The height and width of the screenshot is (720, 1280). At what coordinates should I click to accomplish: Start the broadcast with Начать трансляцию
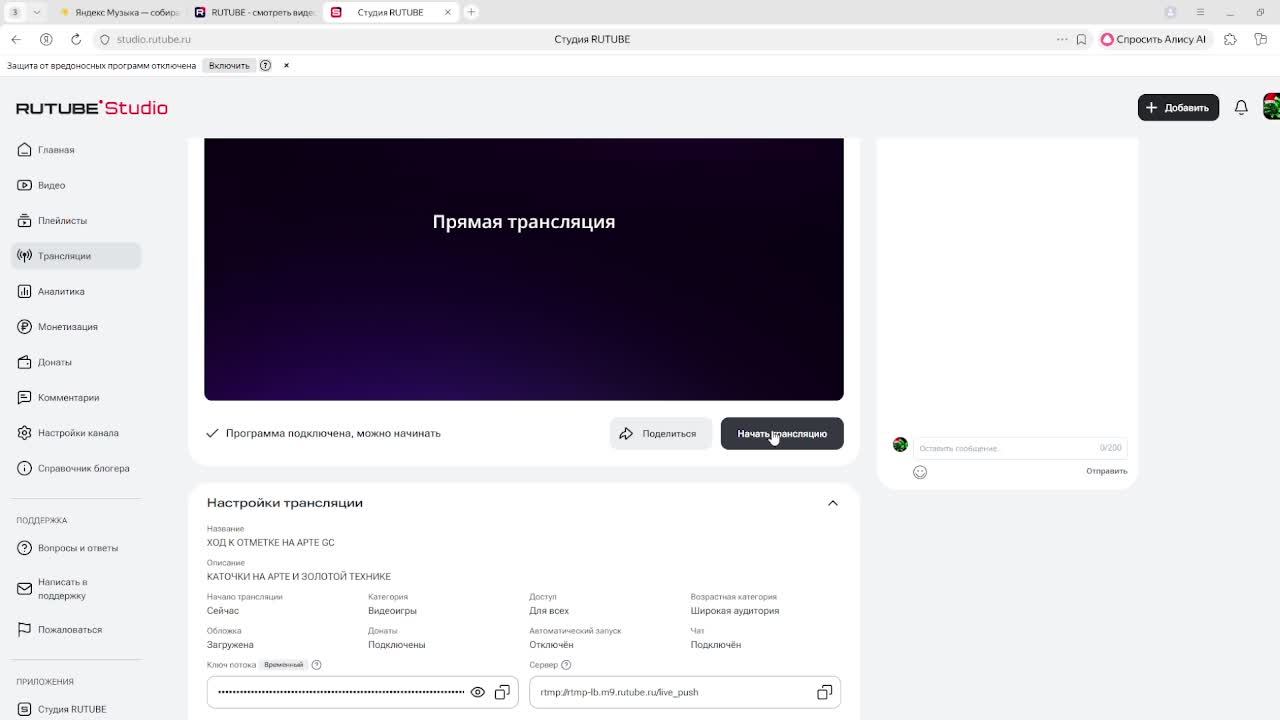[782, 434]
